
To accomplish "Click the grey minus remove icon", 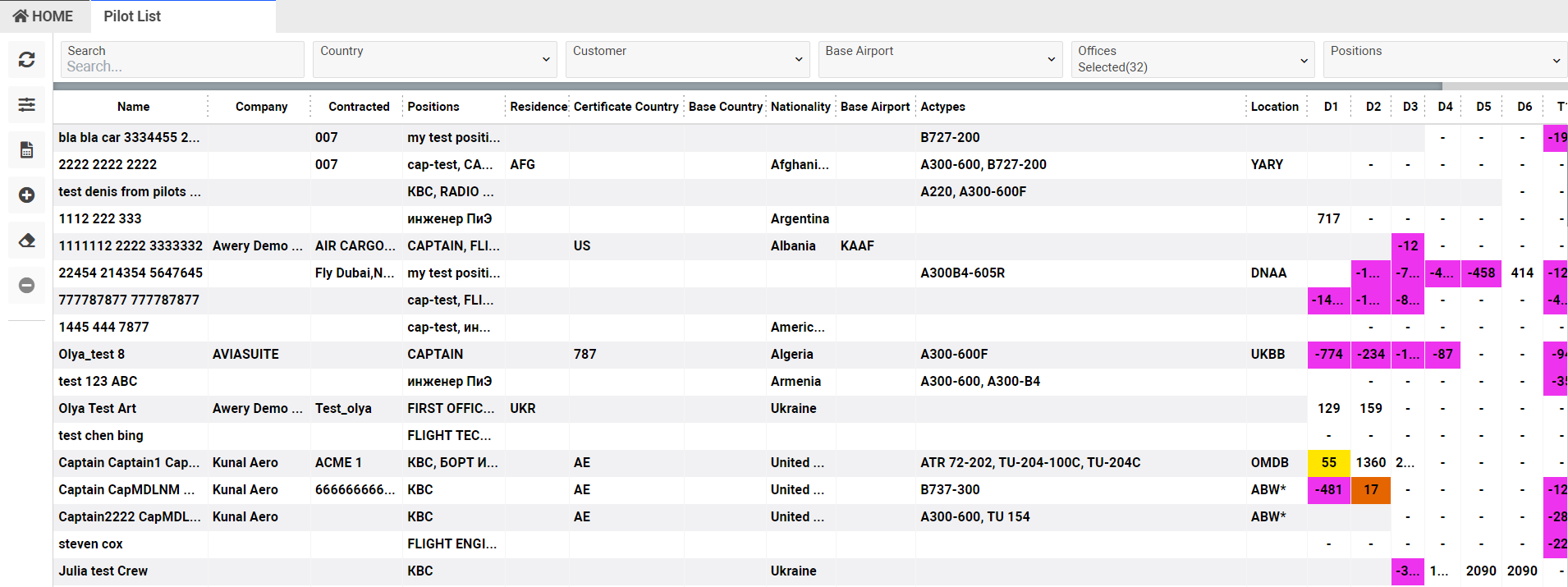I will tap(26, 285).
